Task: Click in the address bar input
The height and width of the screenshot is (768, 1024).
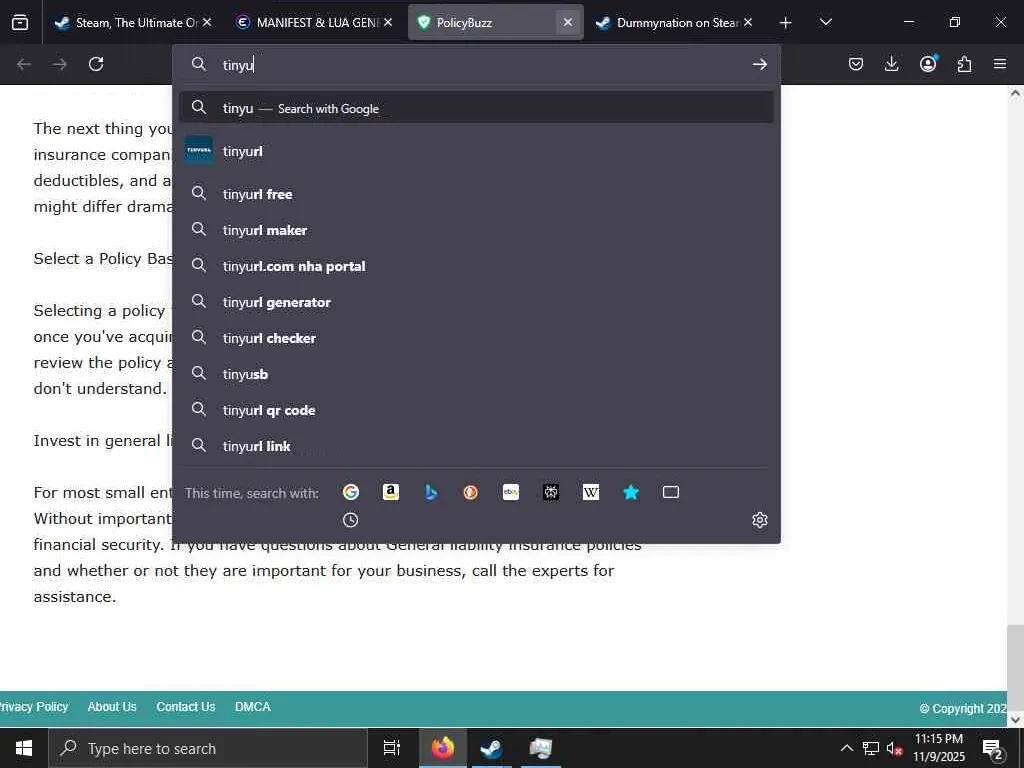Action: point(477,64)
